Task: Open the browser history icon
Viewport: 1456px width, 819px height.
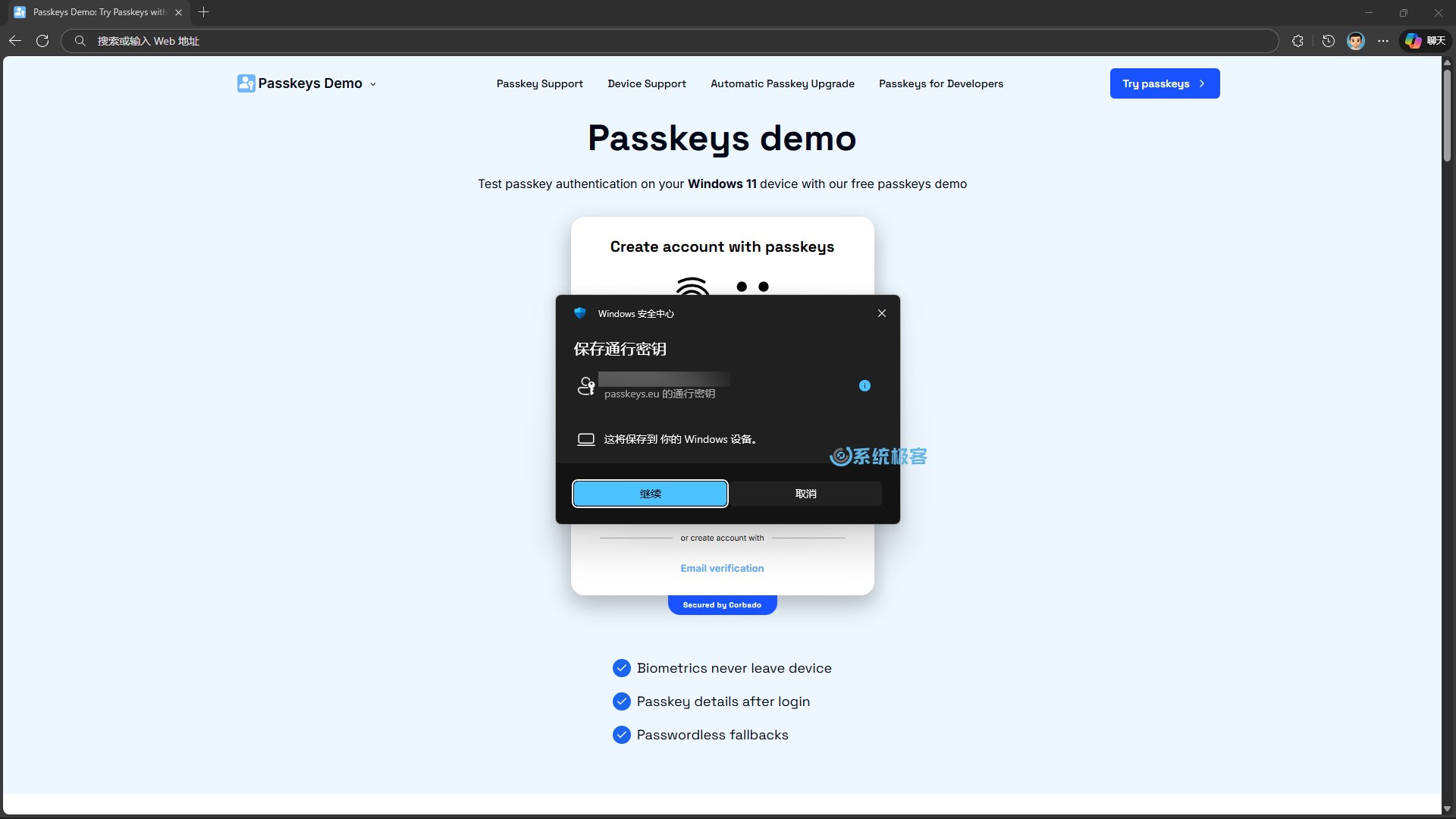Action: 1328,41
